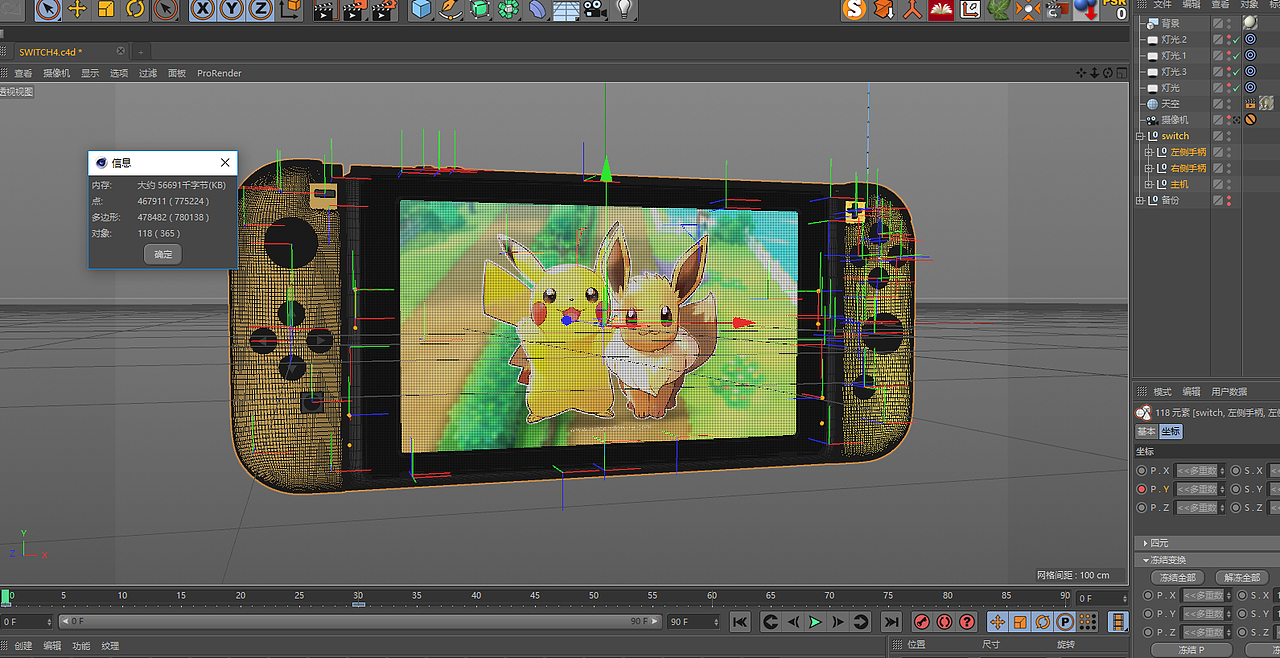Select the 天空 sky object
The width and height of the screenshot is (1280, 658).
coord(1170,104)
